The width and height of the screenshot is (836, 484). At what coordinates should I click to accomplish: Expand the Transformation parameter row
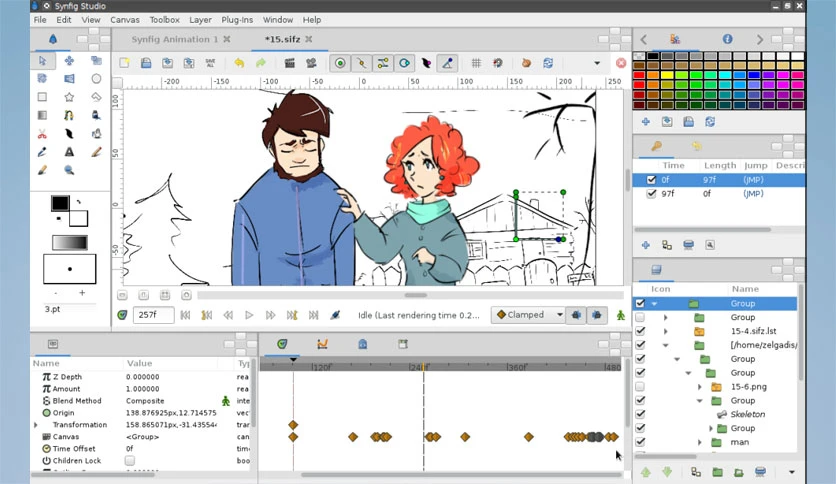36,425
